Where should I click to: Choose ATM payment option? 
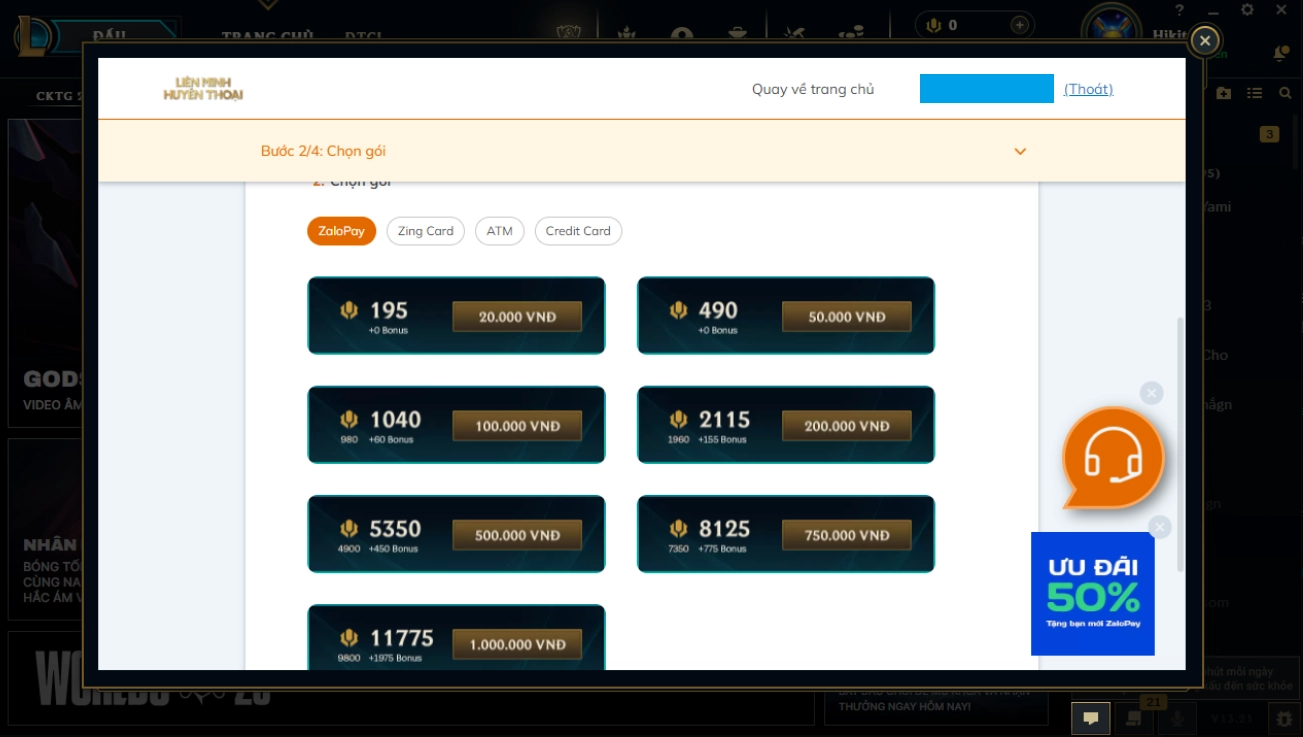point(499,231)
